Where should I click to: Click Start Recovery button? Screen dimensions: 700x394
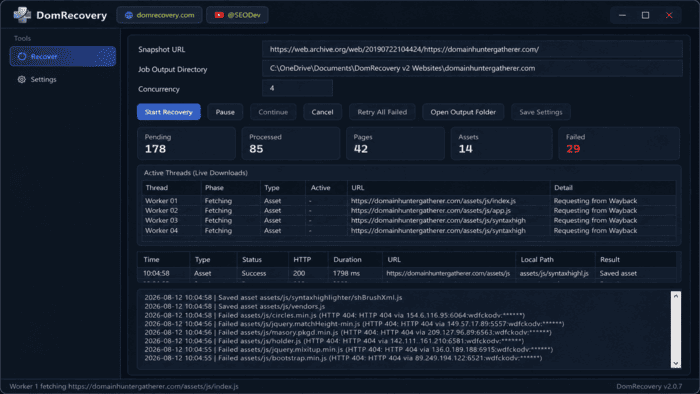[169, 112]
